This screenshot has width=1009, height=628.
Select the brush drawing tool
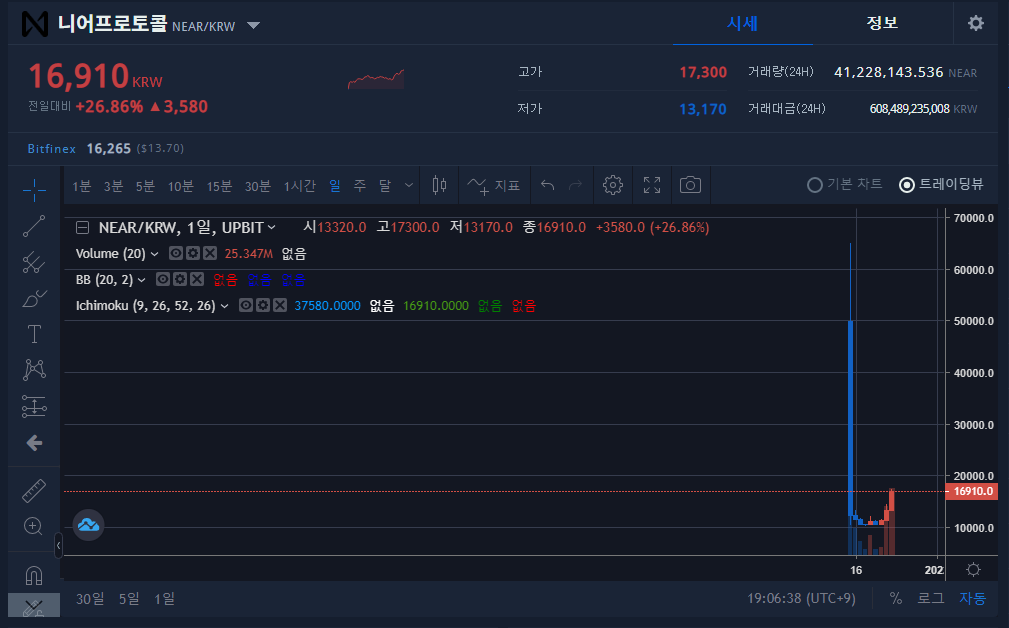point(34,299)
